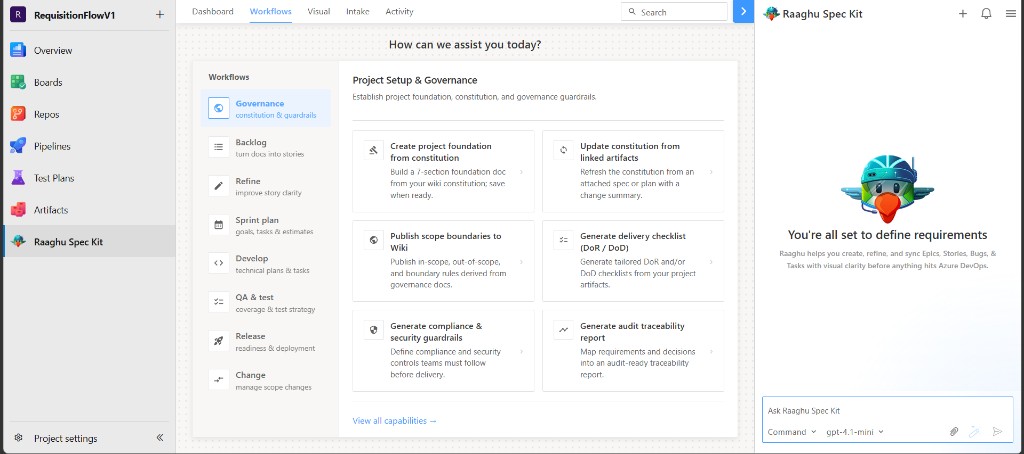Collapse panel with blue arrow button
This screenshot has height=454, width=1024.
tap(743, 12)
